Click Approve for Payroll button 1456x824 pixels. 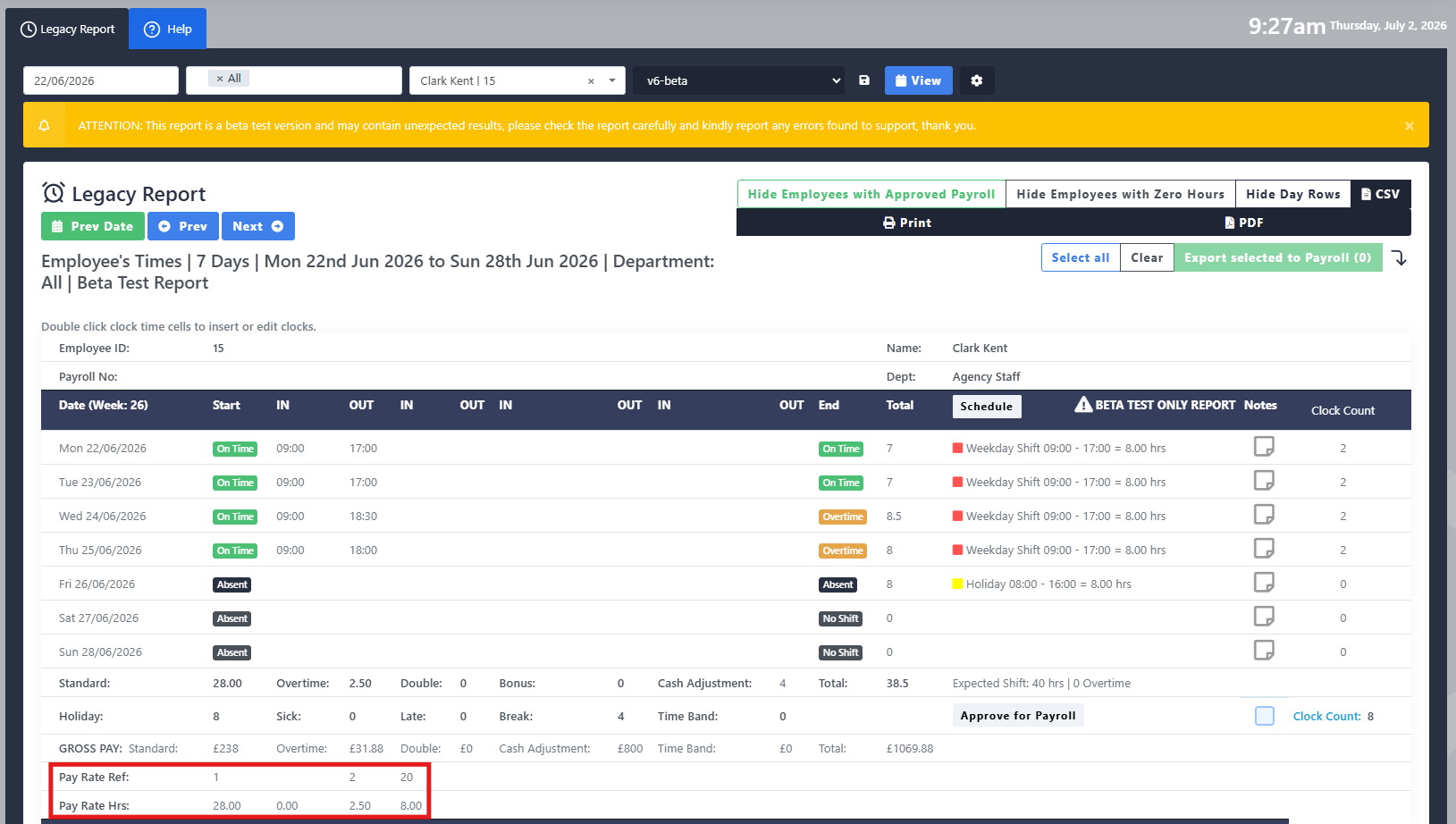1018,716
